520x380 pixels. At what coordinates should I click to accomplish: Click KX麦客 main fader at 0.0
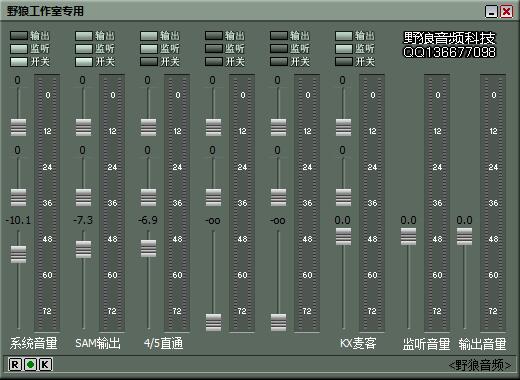[343, 237]
